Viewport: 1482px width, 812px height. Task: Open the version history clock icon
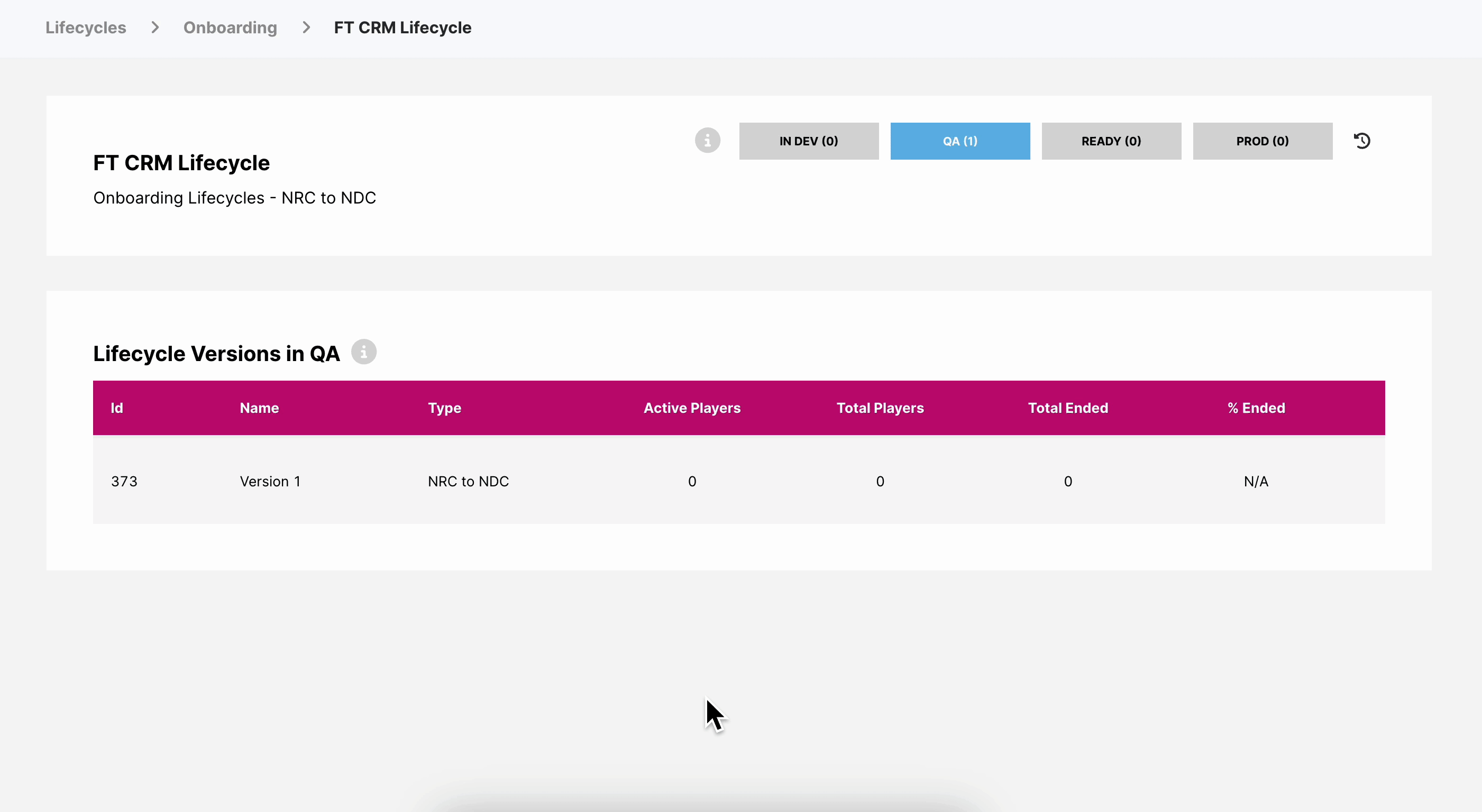tap(1362, 140)
